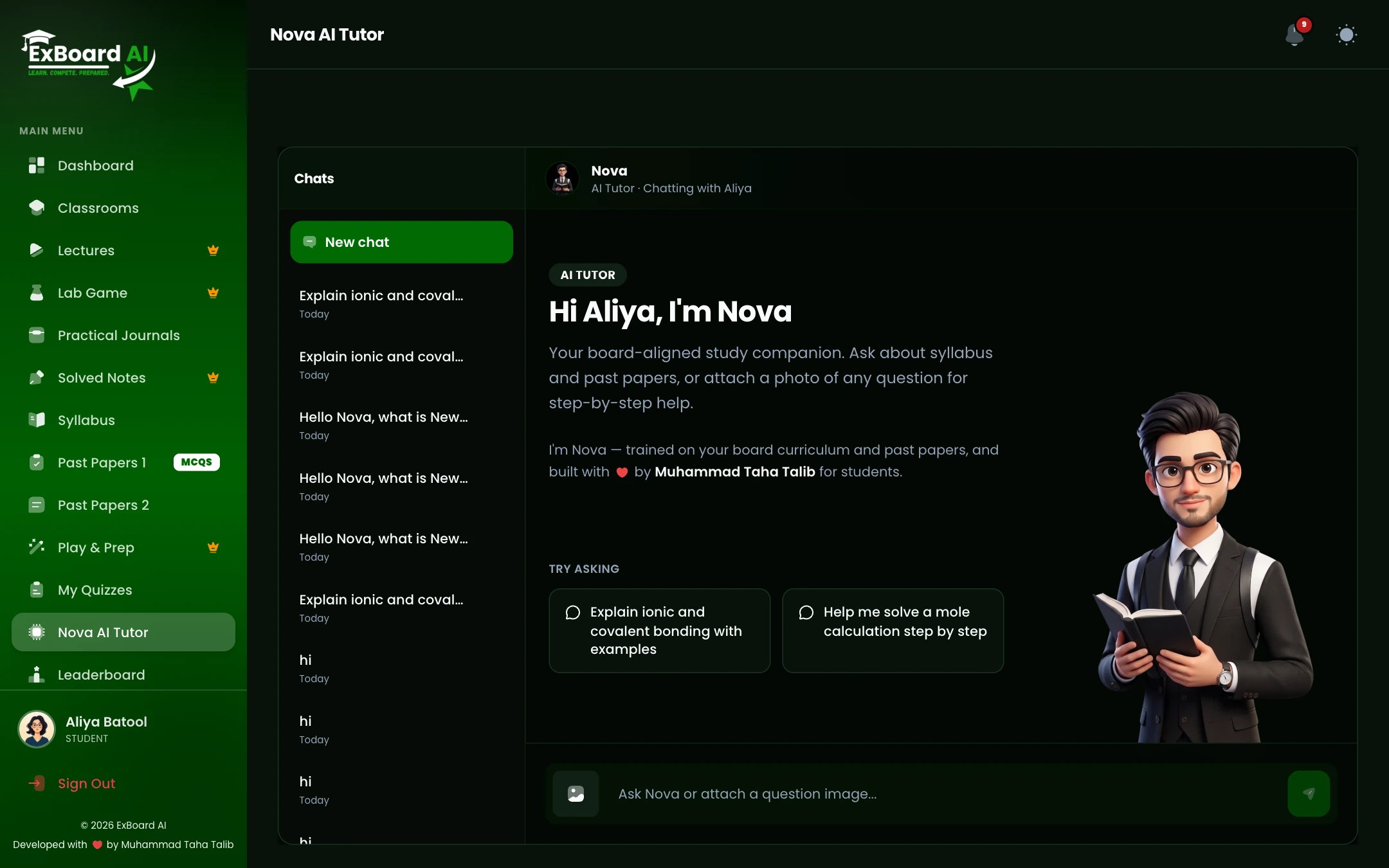Click the Practical Journals icon
Viewport: 1389px width, 868px height.
(37, 335)
